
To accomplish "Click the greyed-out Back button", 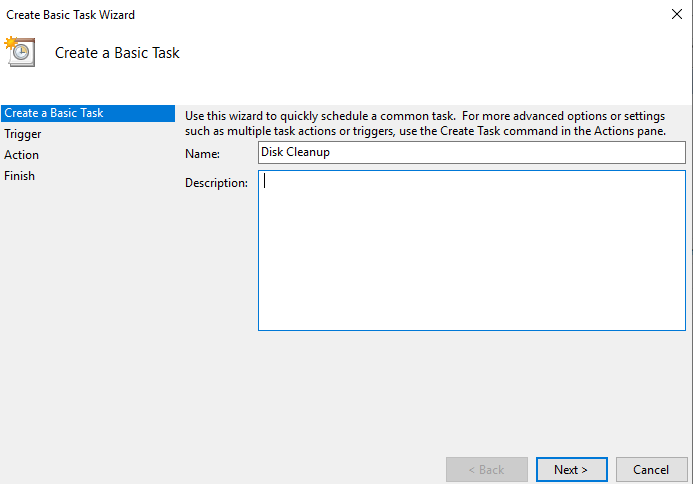I will (487, 469).
